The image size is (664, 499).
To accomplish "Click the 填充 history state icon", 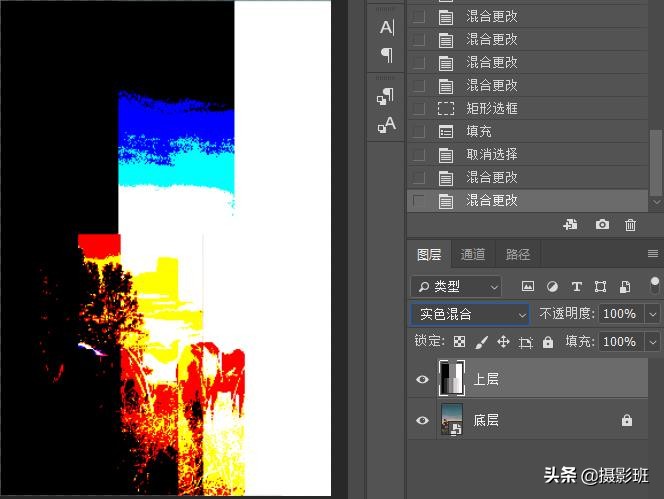I will point(445,132).
